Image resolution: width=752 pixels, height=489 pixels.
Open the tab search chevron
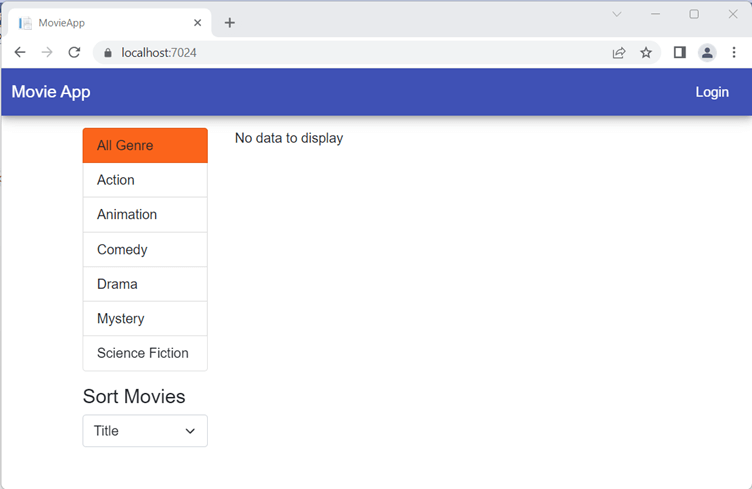(617, 14)
